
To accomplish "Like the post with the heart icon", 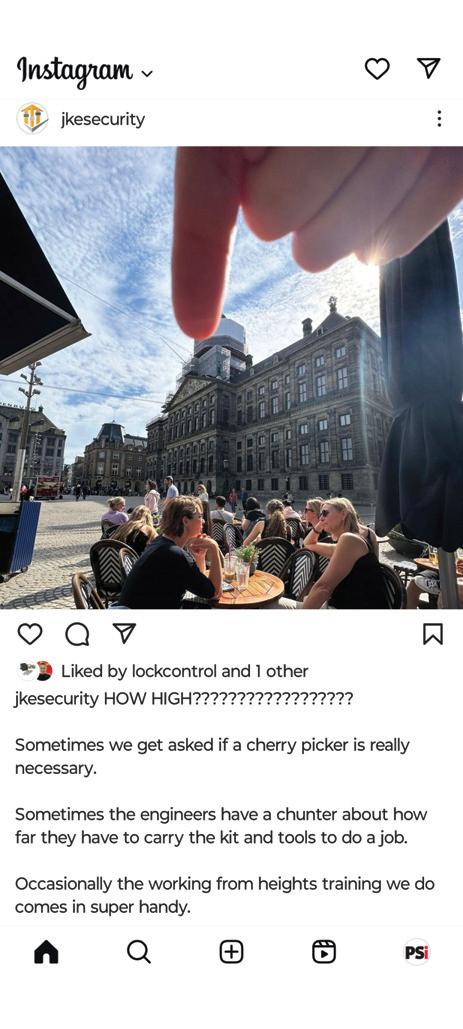I will pos(30,634).
